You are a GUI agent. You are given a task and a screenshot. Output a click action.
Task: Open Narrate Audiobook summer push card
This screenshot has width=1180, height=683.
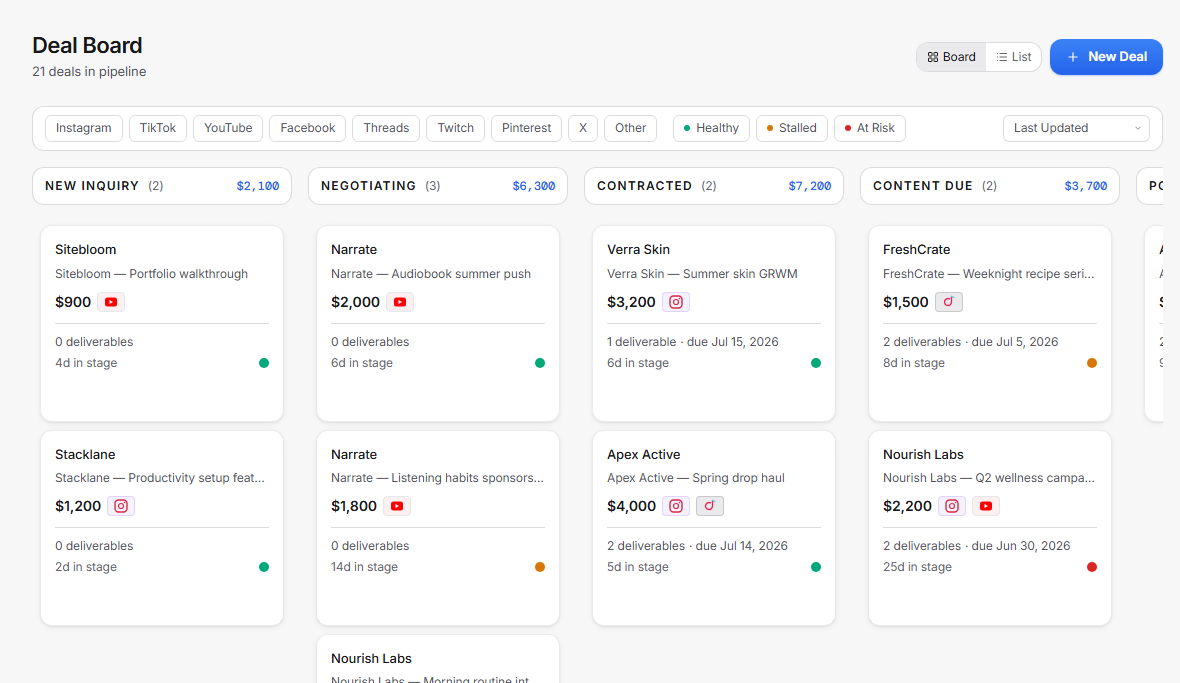(x=438, y=323)
